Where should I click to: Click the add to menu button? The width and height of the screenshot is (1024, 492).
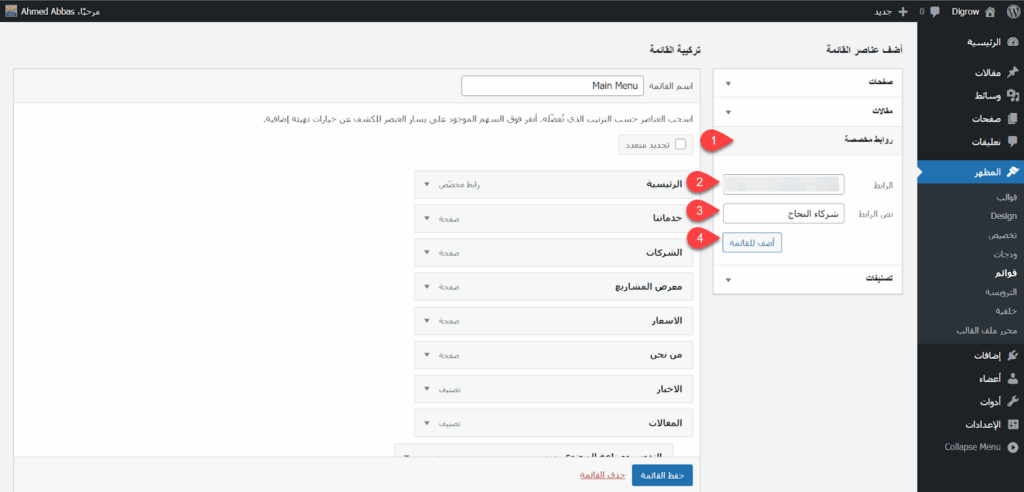[x=752, y=241]
